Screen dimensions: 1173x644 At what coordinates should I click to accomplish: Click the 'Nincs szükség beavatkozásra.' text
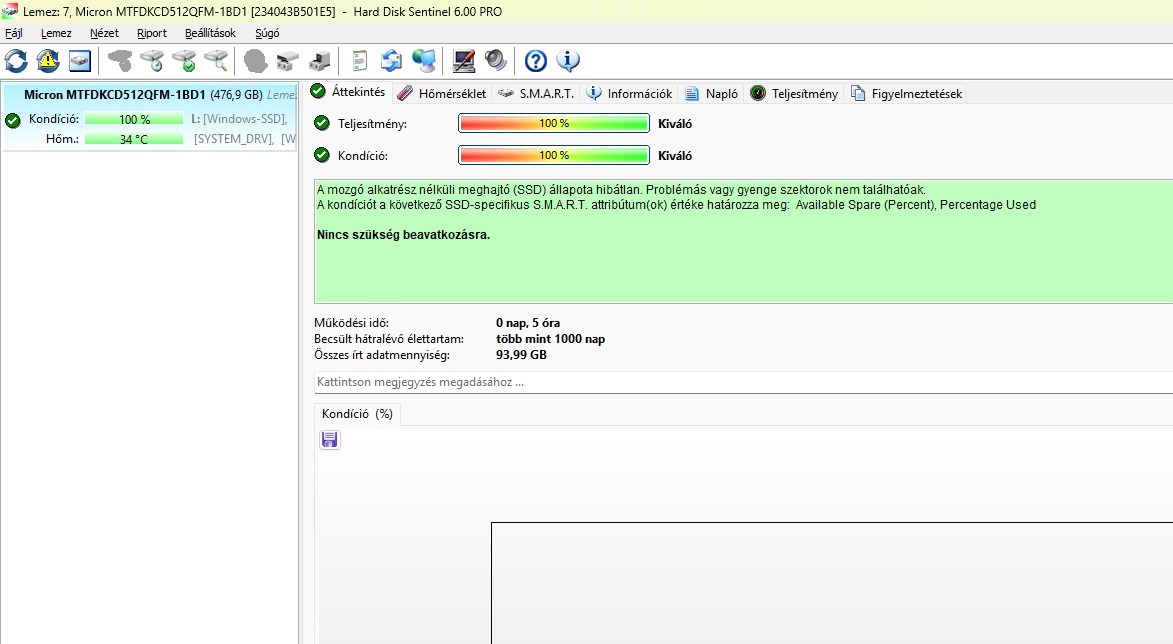coord(403,235)
